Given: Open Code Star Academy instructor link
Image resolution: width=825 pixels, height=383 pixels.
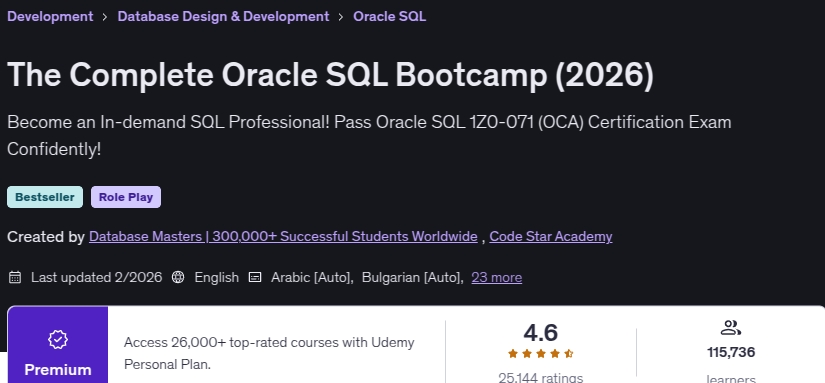Looking at the screenshot, I should click(551, 237).
